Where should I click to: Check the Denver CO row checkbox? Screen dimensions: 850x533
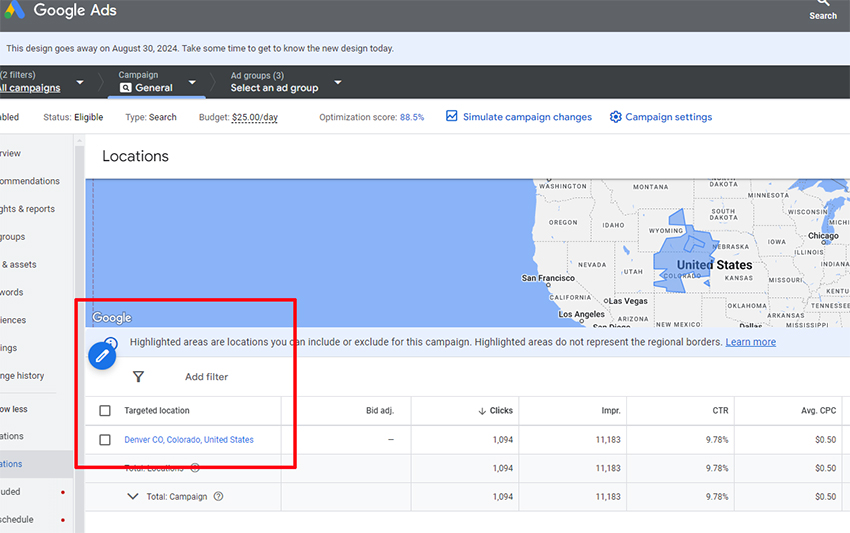coord(105,440)
